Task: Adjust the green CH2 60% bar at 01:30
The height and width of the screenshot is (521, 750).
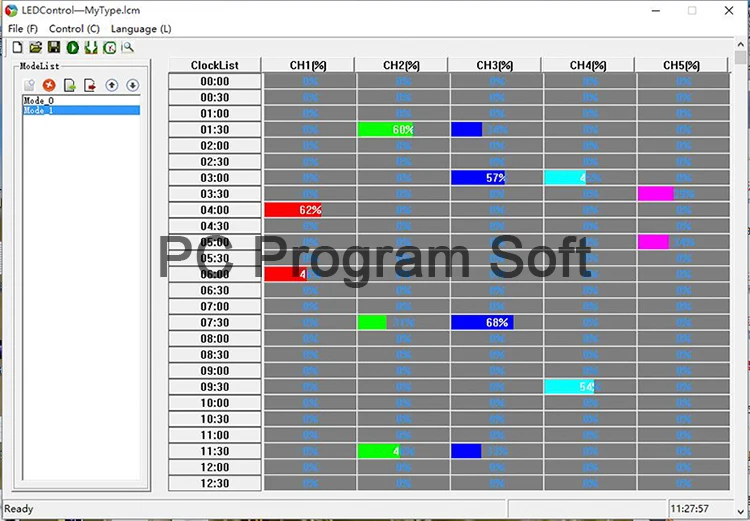Action: point(385,129)
